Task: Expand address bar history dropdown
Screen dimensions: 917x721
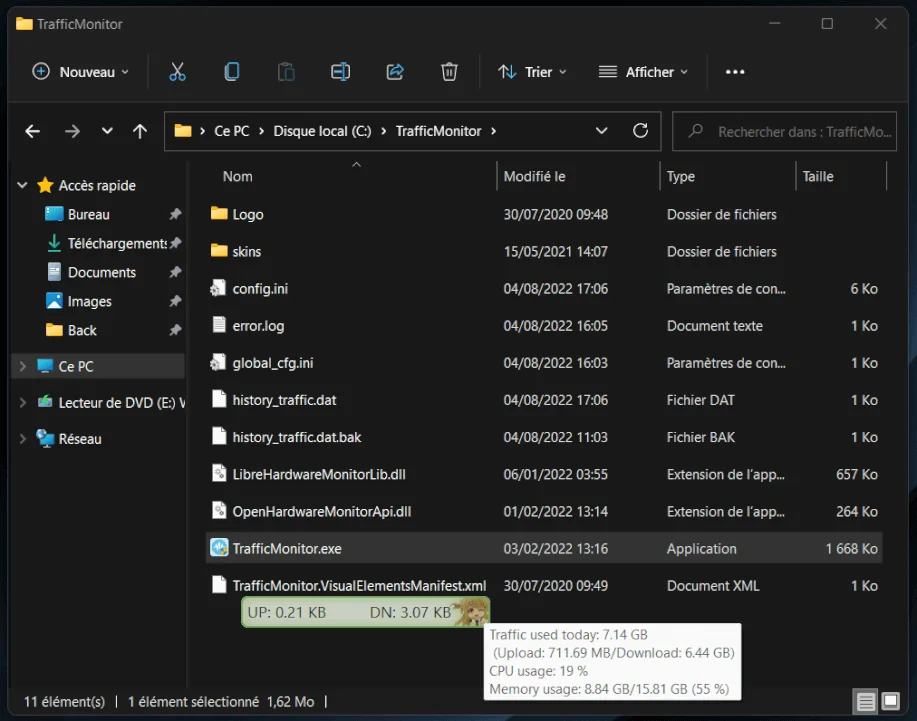Action: (601, 130)
